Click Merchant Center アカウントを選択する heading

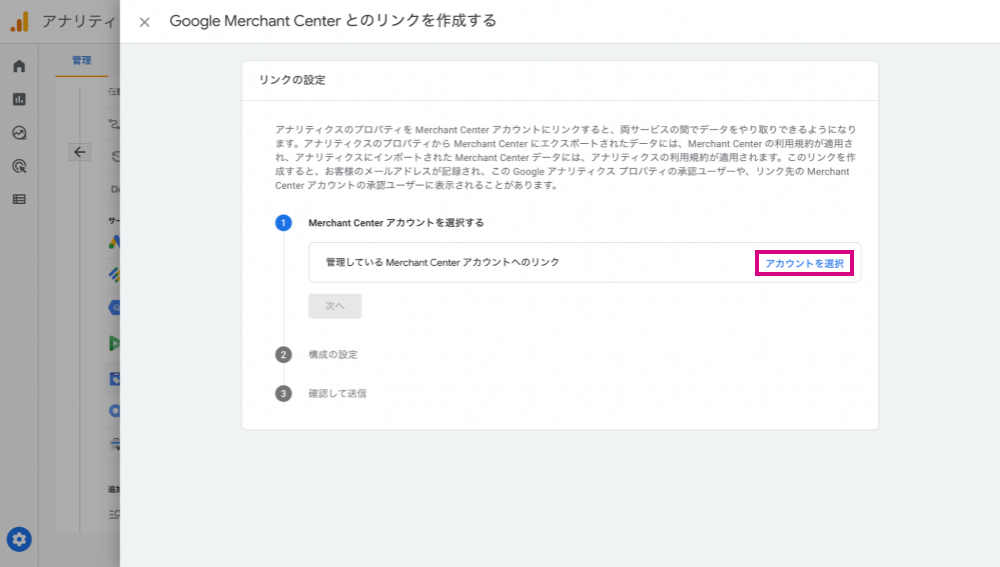pyautogui.click(x=396, y=223)
